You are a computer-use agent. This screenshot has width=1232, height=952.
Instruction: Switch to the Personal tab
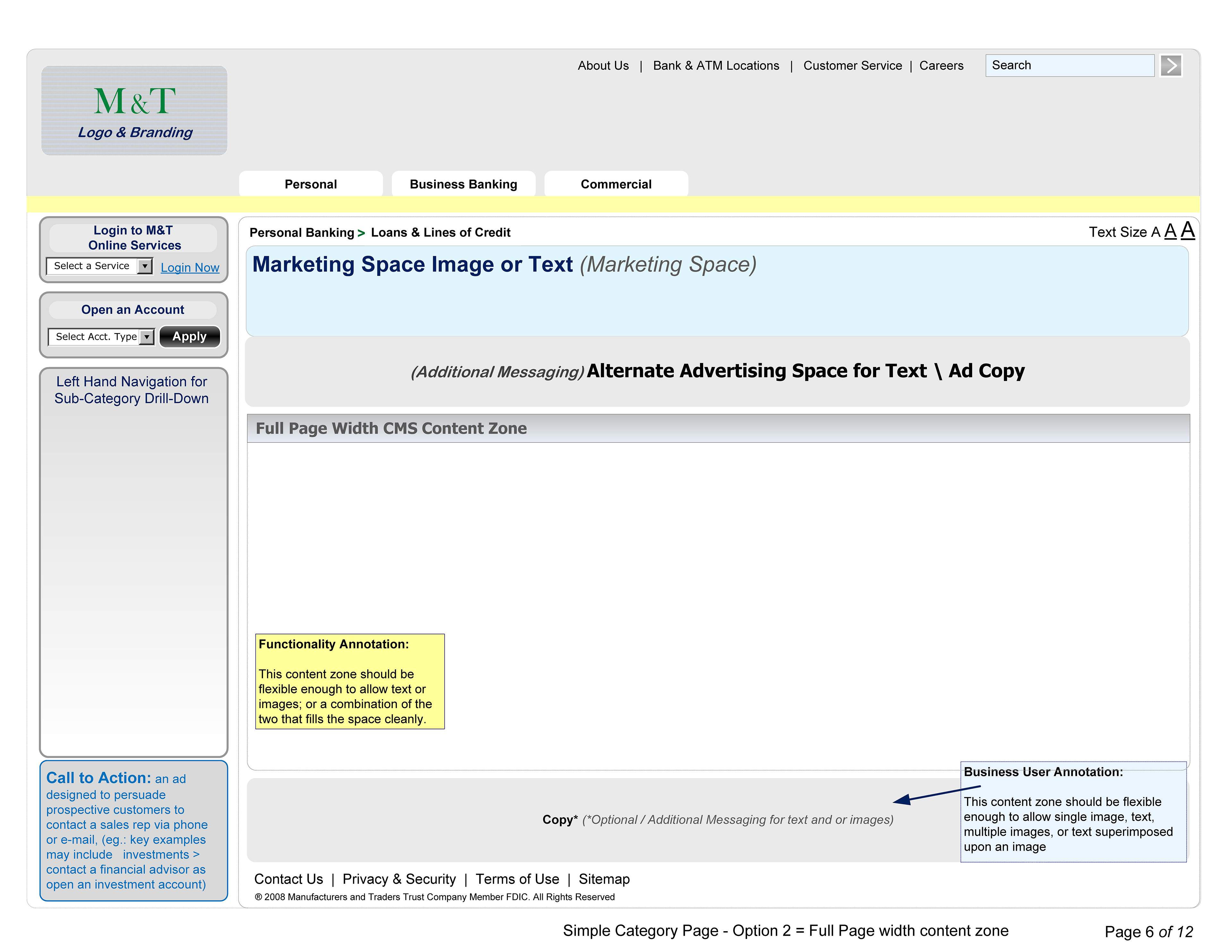tap(310, 184)
